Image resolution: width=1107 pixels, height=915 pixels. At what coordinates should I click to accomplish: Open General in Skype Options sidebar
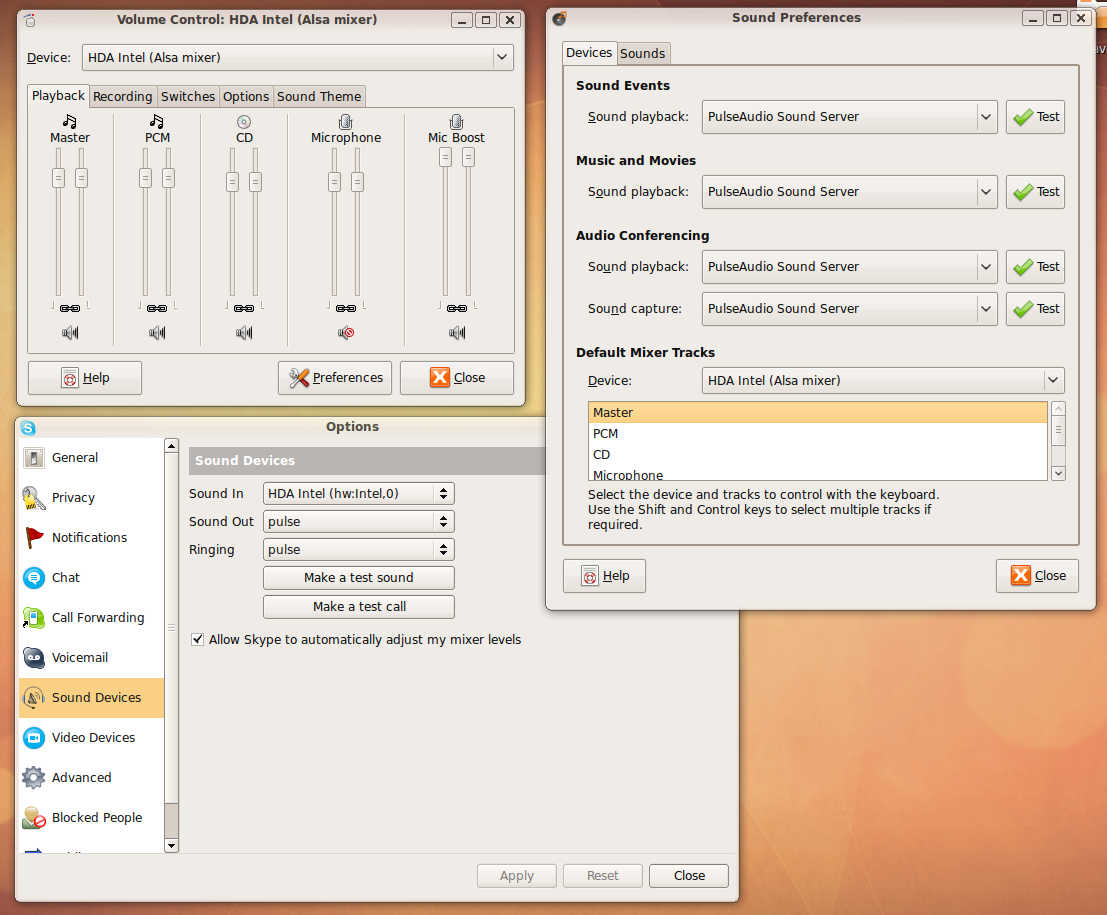point(92,458)
